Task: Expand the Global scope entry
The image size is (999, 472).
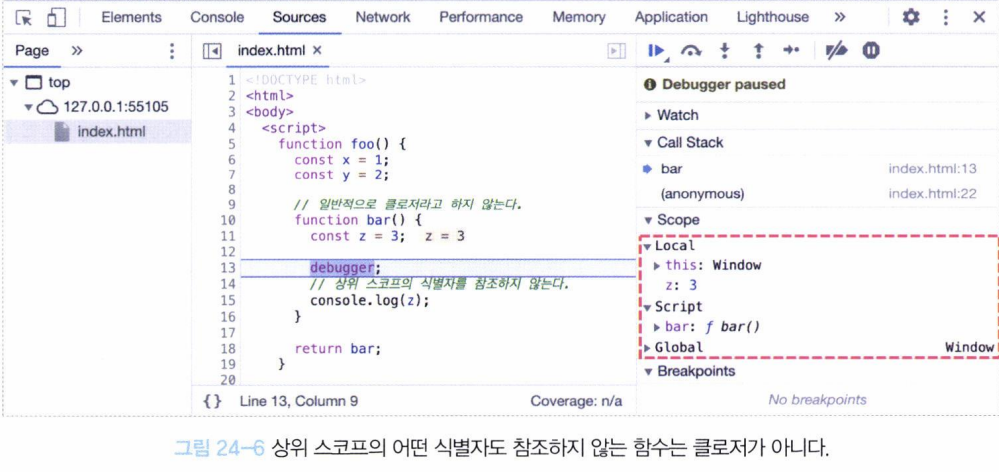Action: coord(678,348)
